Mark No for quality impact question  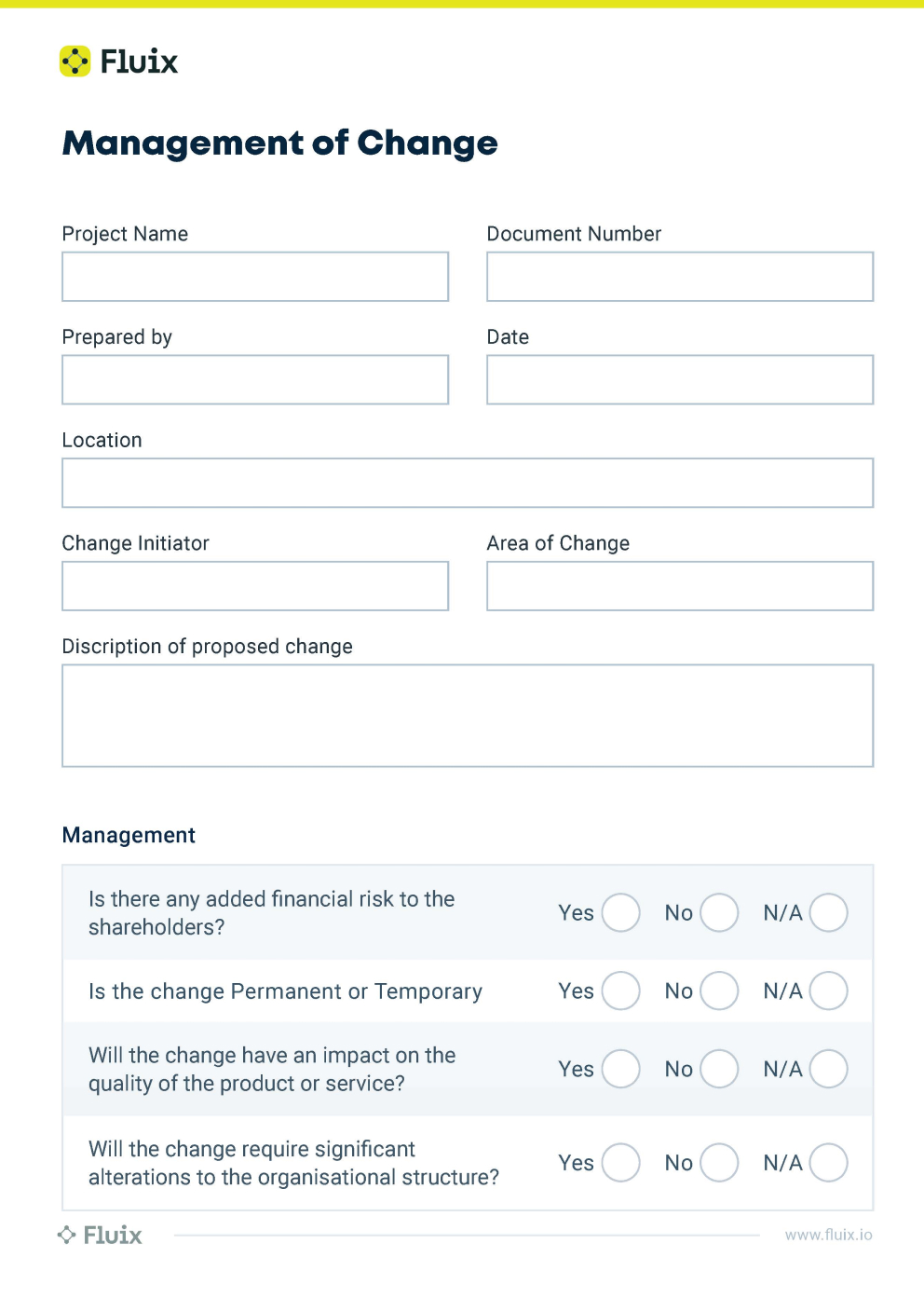[719, 1069]
